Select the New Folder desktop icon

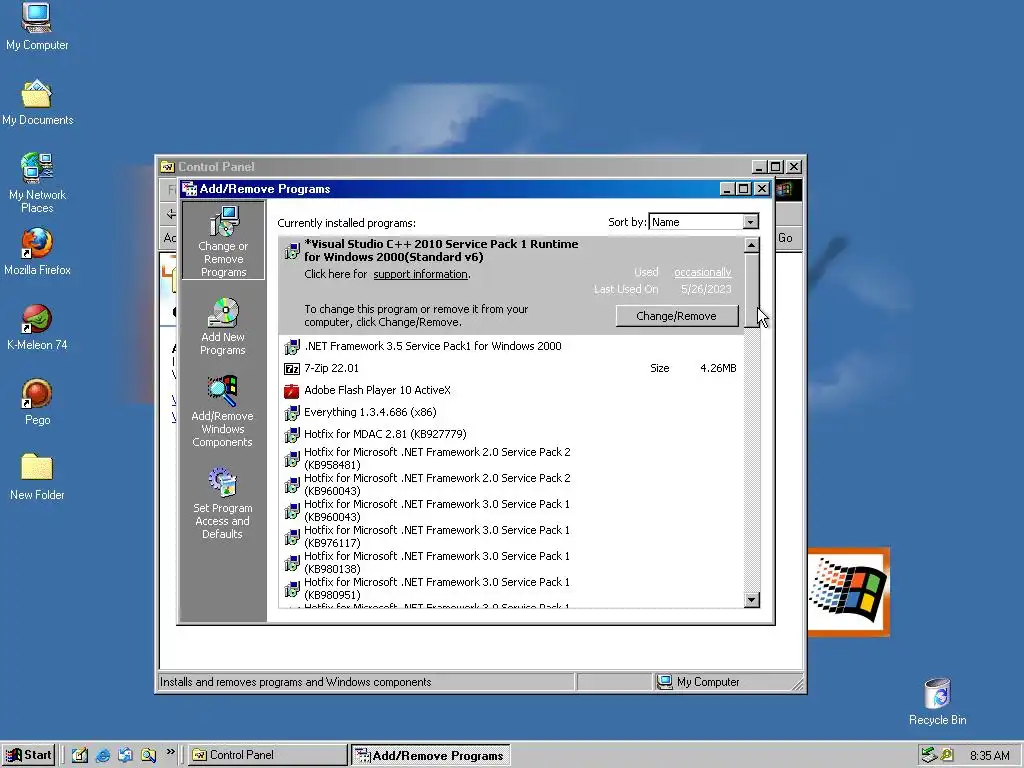[x=37, y=477]
